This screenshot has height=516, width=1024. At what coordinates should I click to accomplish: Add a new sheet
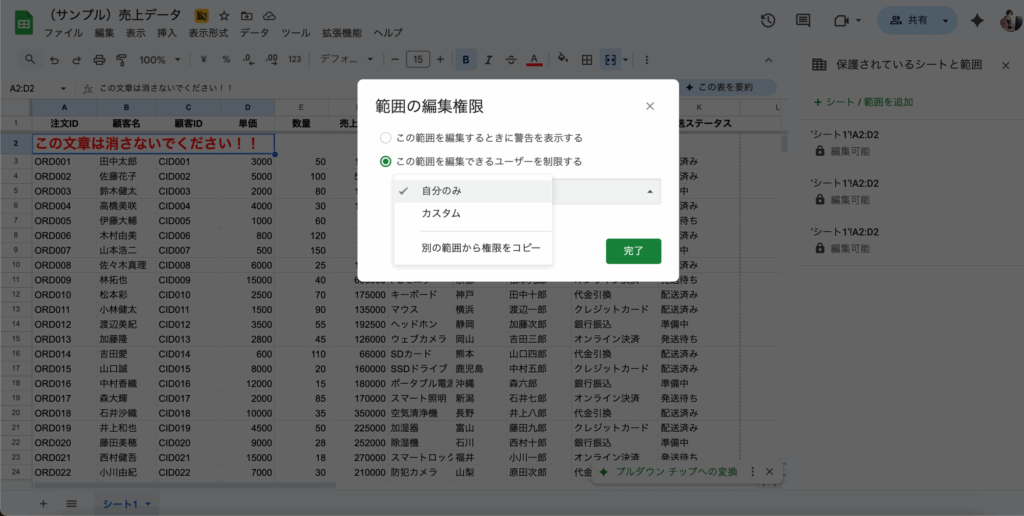tap(43, 504)
